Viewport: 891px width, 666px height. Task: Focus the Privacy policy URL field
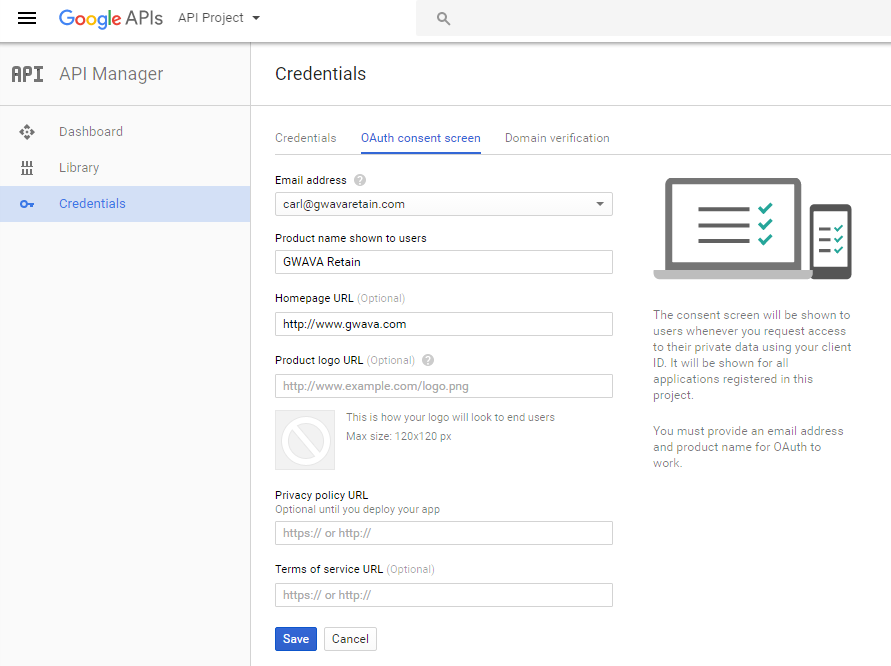443,533
